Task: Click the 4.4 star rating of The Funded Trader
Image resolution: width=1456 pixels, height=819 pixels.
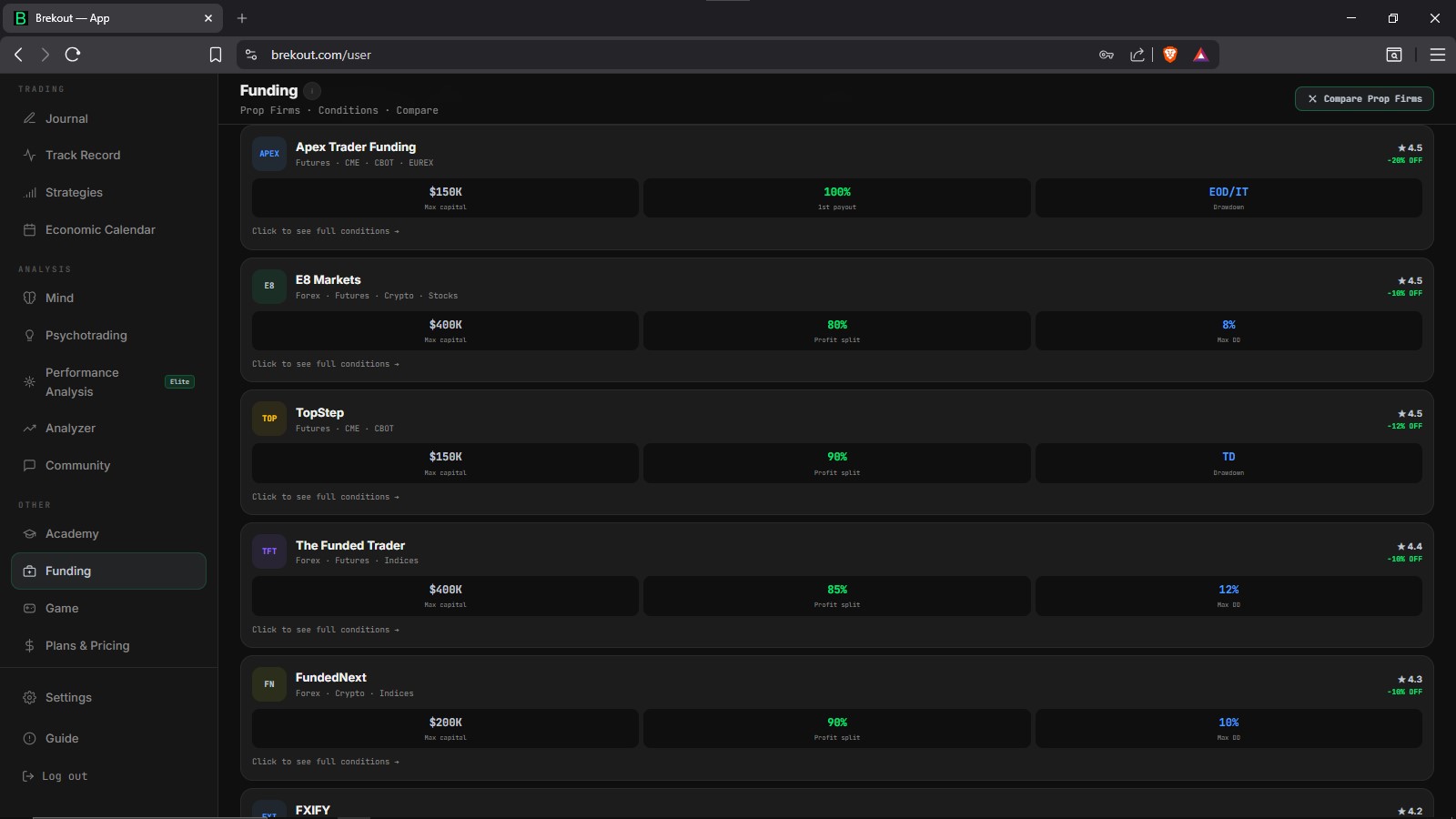Action: click(1410, 547)
